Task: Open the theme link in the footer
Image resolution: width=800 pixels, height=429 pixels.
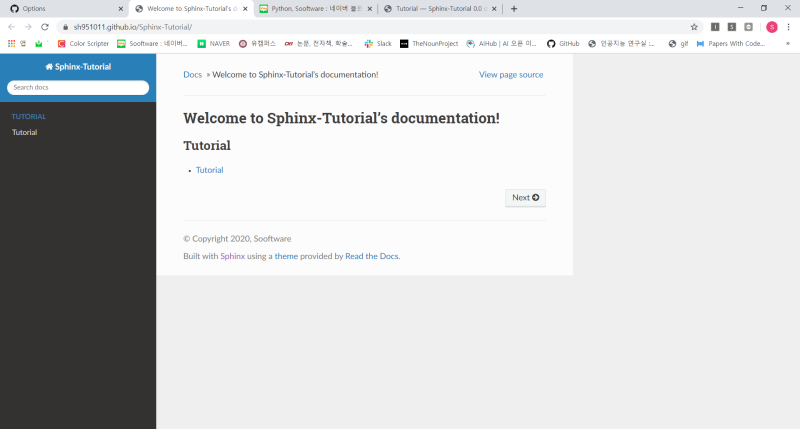Action: click(x=286, y=256)
